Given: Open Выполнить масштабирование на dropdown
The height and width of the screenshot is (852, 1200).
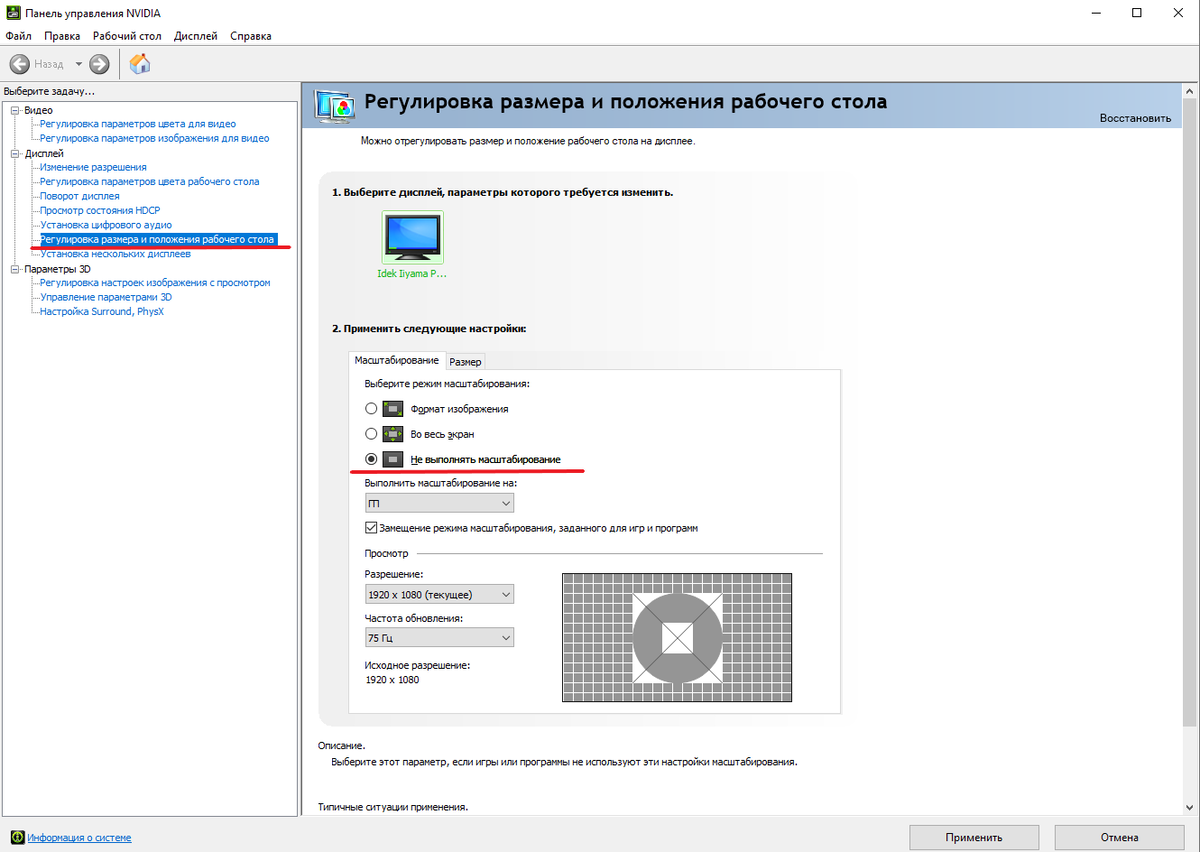Looking at the screenshot, I should (439, 503).
